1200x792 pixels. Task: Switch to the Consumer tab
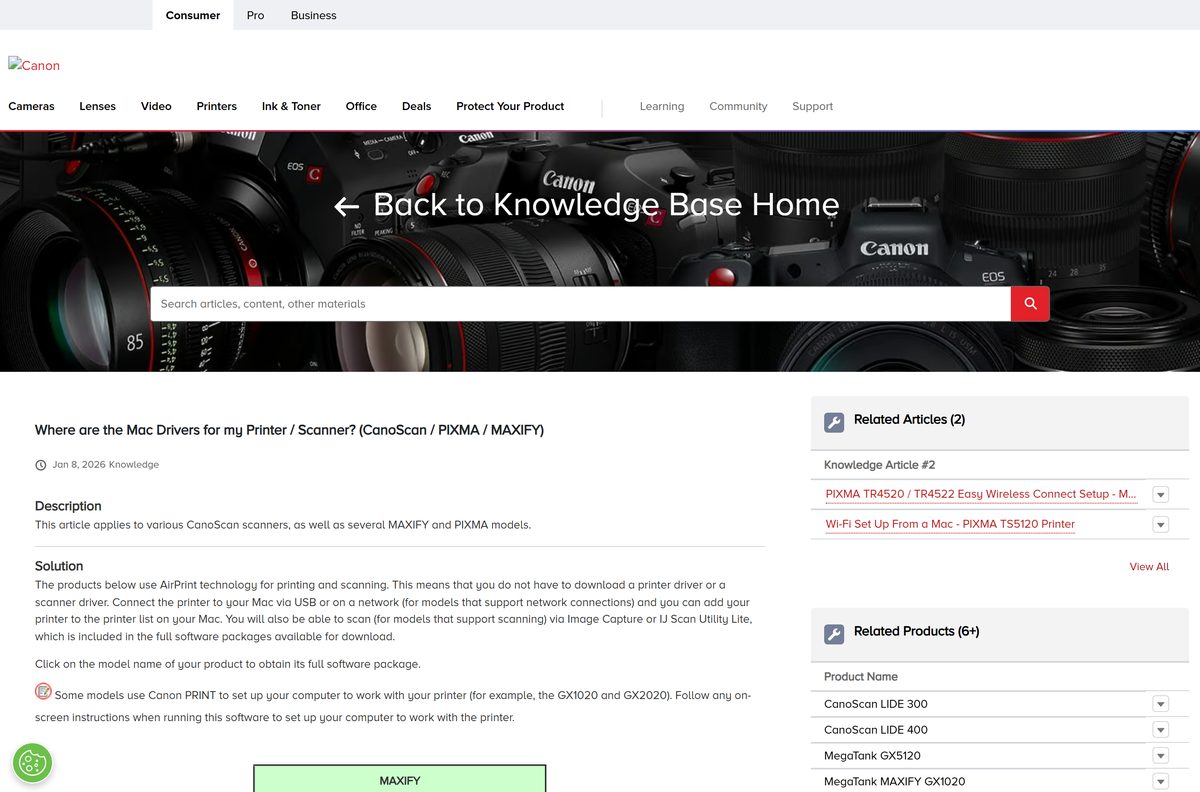[193, 15]
